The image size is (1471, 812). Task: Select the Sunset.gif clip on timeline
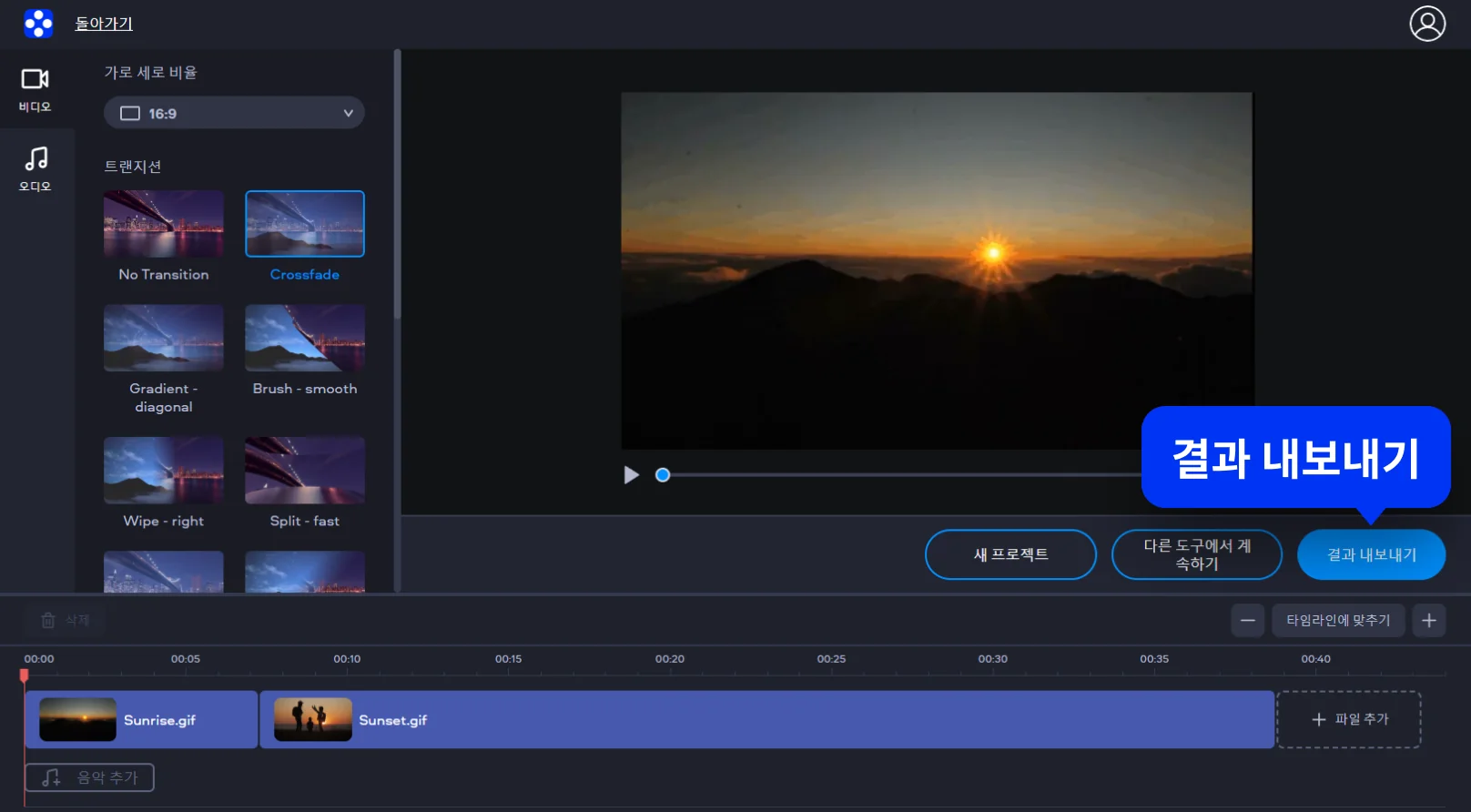coord(766,720)
